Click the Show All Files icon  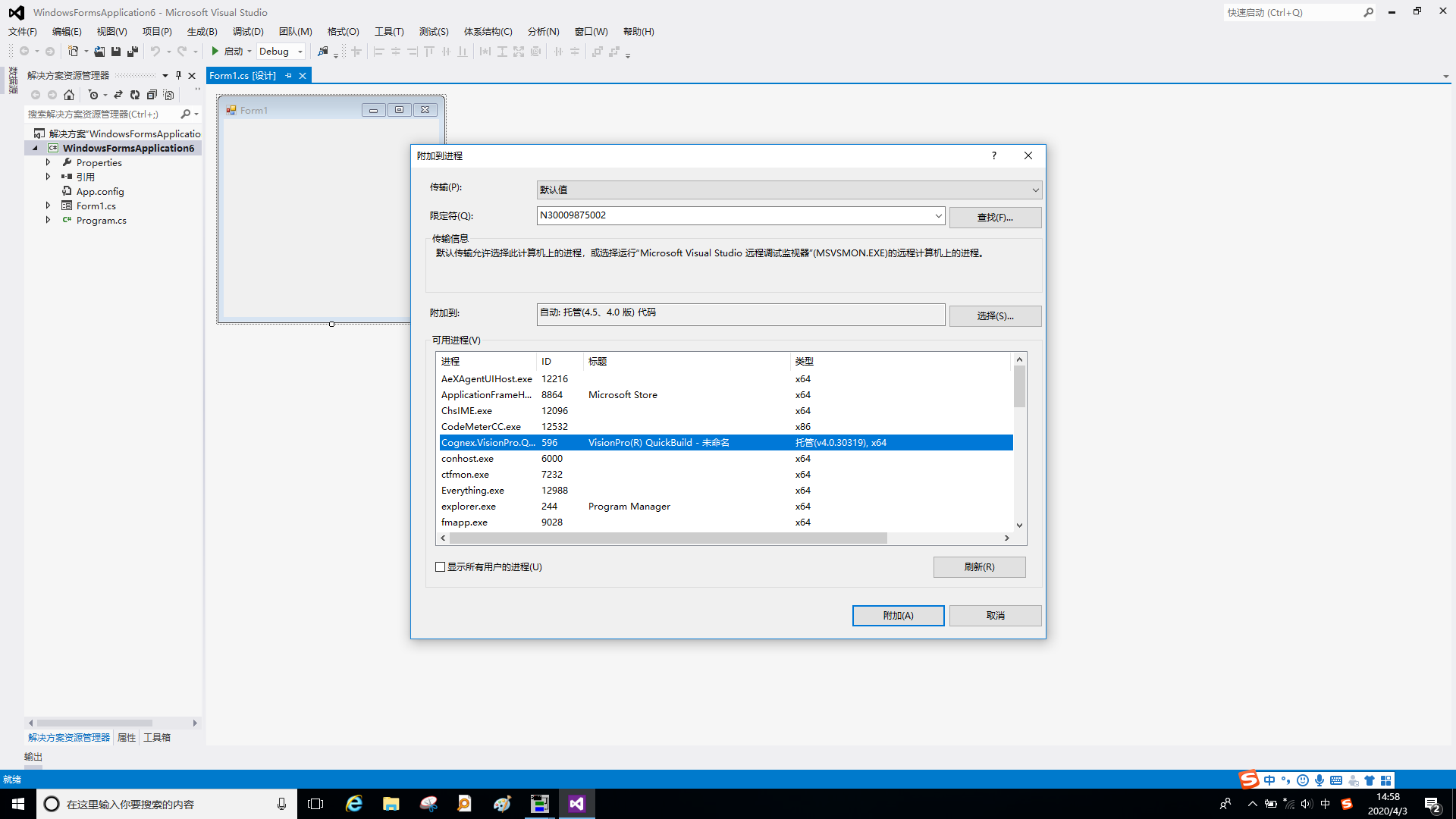click(x=169, y=95)
